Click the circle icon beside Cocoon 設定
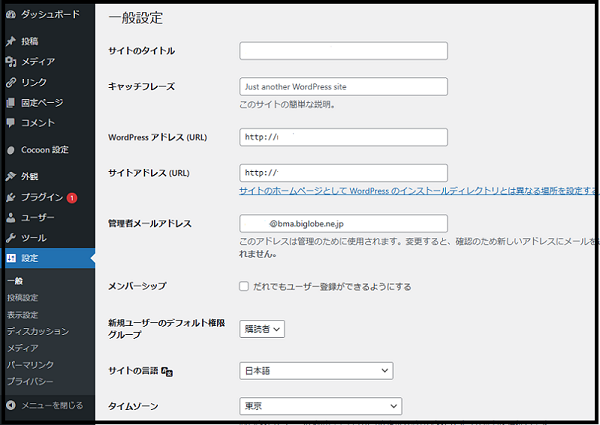The image size is (600, 425). (x=11, y=150)
